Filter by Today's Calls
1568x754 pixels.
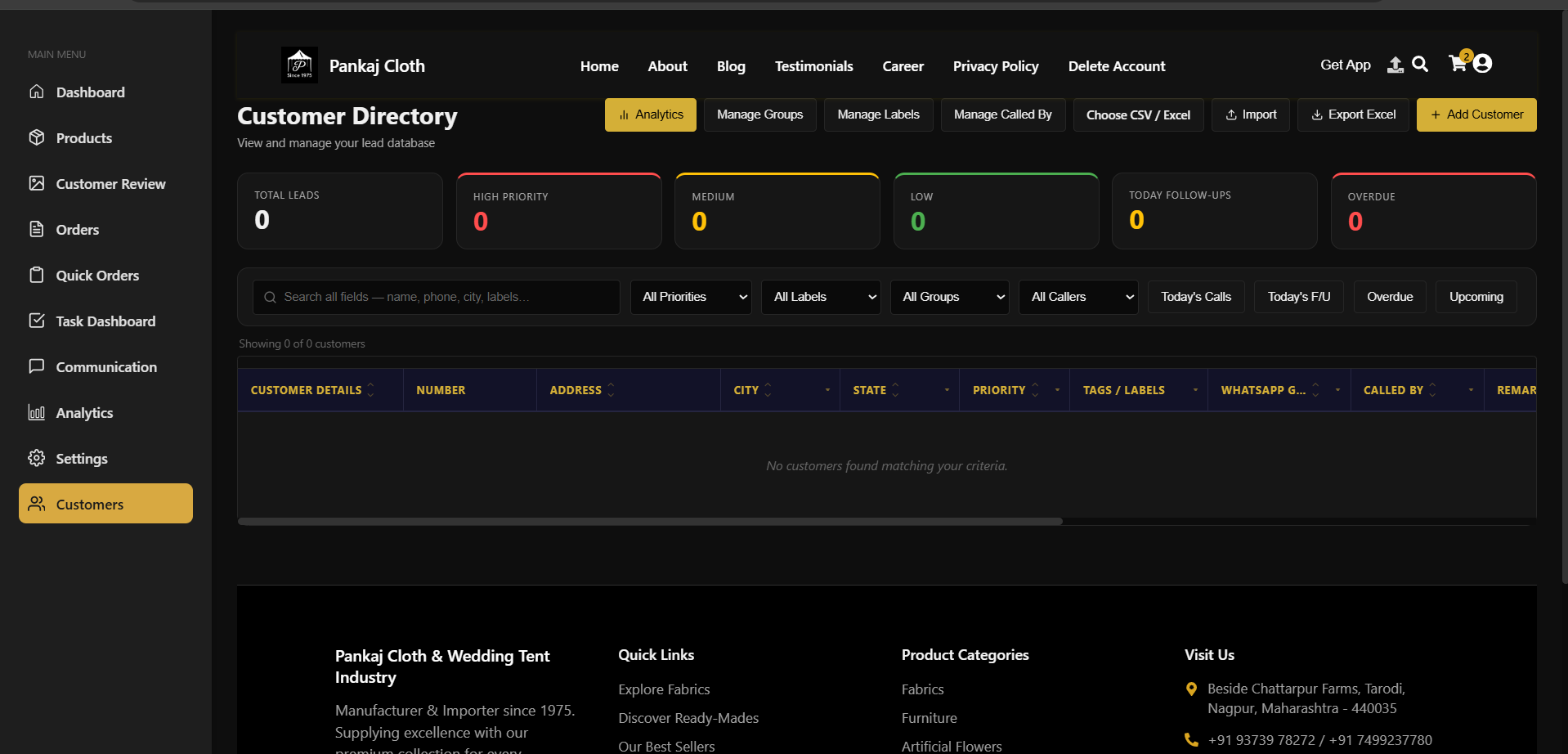click(x=1196, y=297)
